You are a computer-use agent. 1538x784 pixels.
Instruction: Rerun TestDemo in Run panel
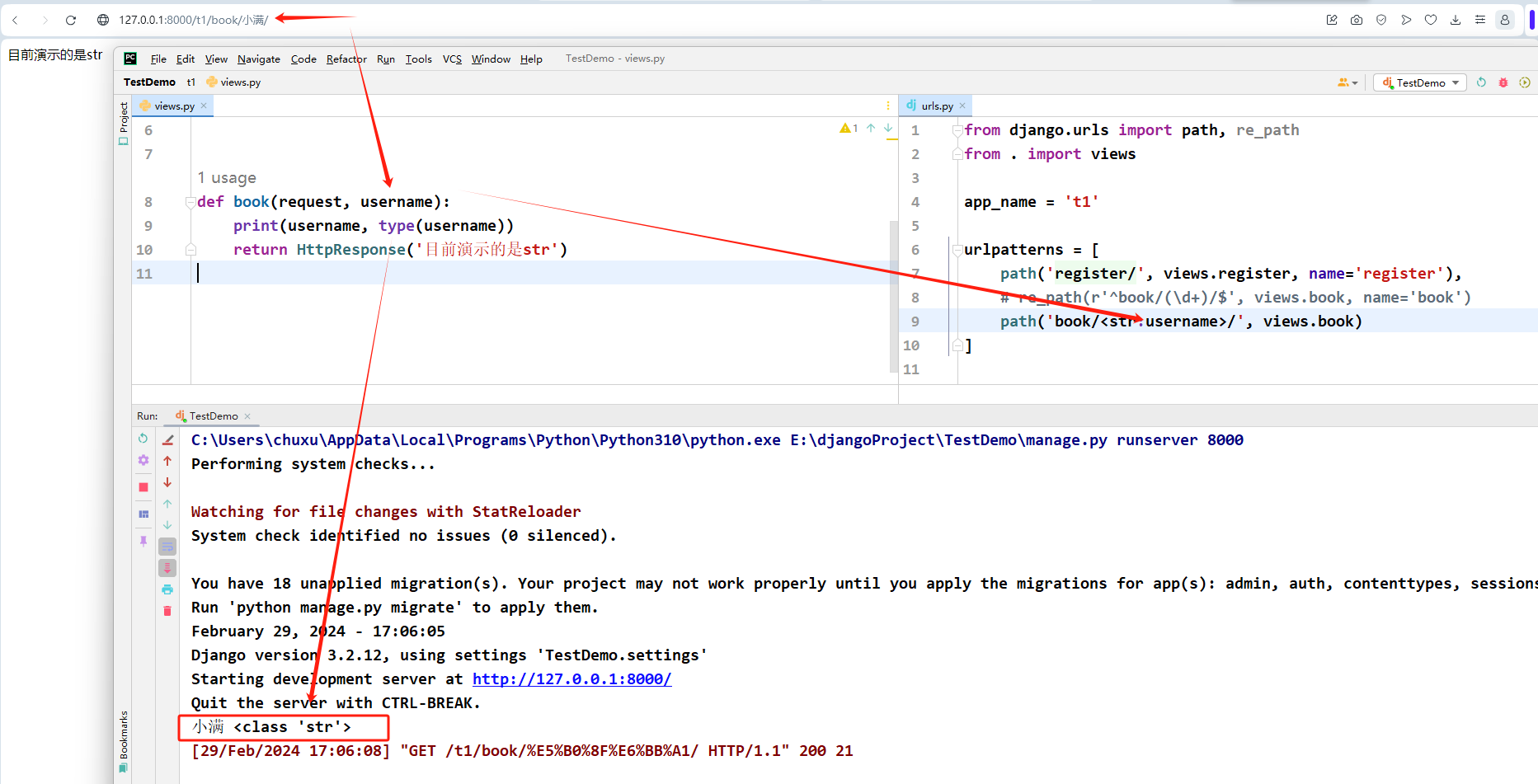[x=143, y=439]
